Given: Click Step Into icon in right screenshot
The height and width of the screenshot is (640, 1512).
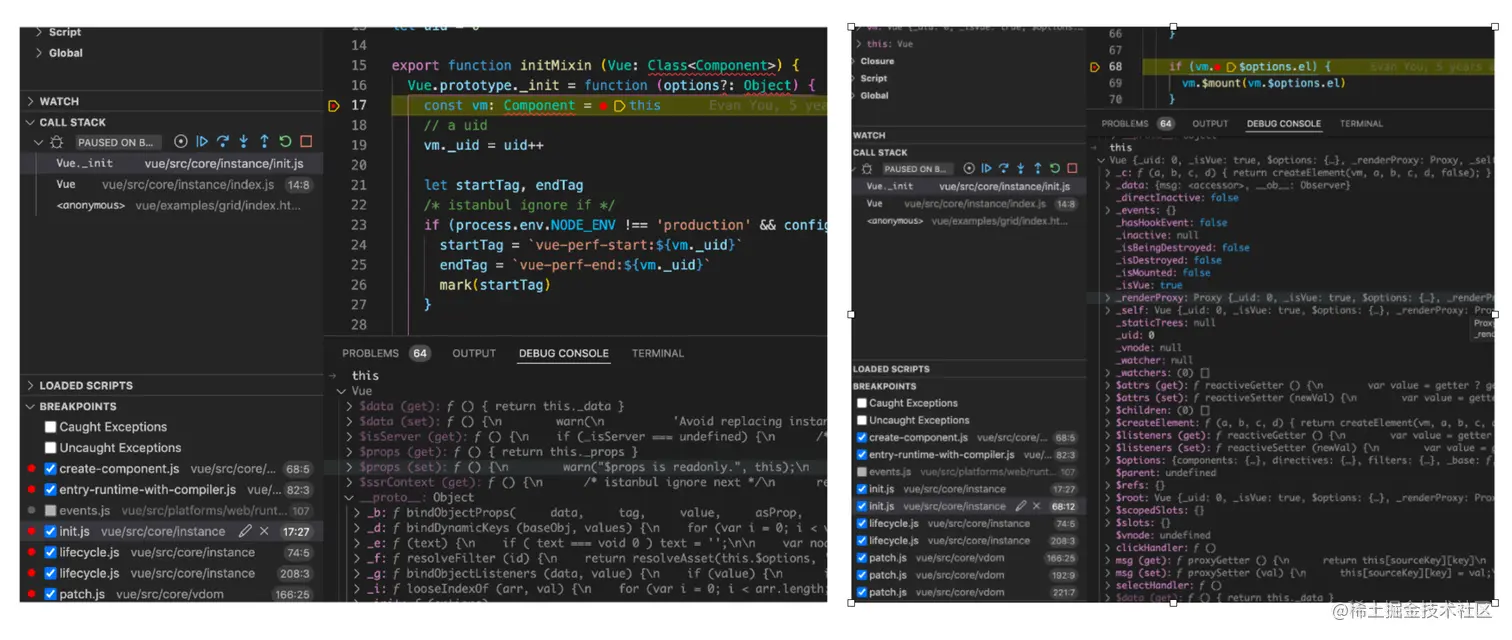Looking at the screenshot, I should (1021, 169).
